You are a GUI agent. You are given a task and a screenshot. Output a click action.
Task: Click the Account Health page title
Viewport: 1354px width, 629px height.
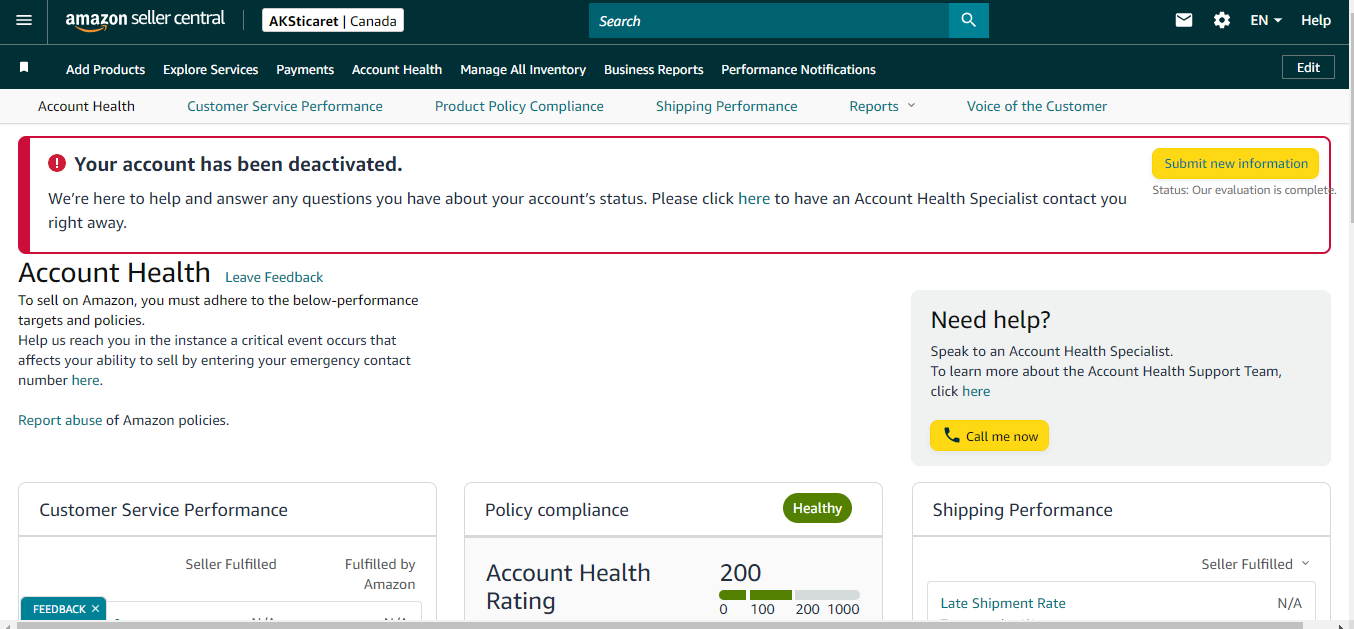[x=114, y=272]
